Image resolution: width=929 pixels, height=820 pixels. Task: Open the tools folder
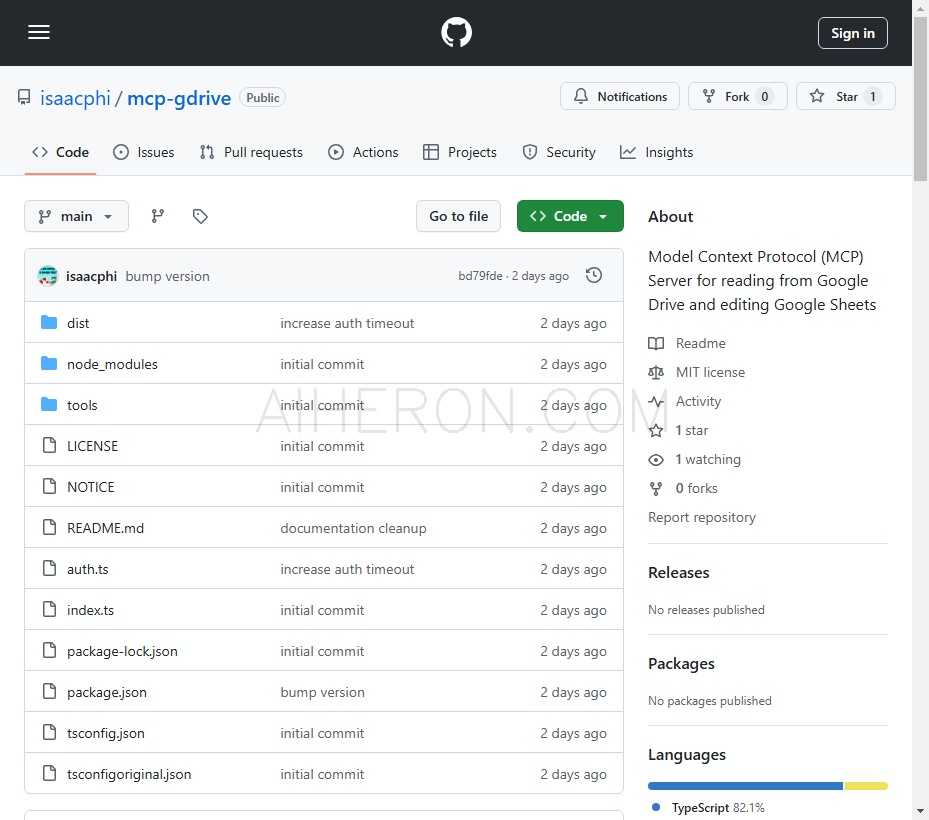click(82, 405)
